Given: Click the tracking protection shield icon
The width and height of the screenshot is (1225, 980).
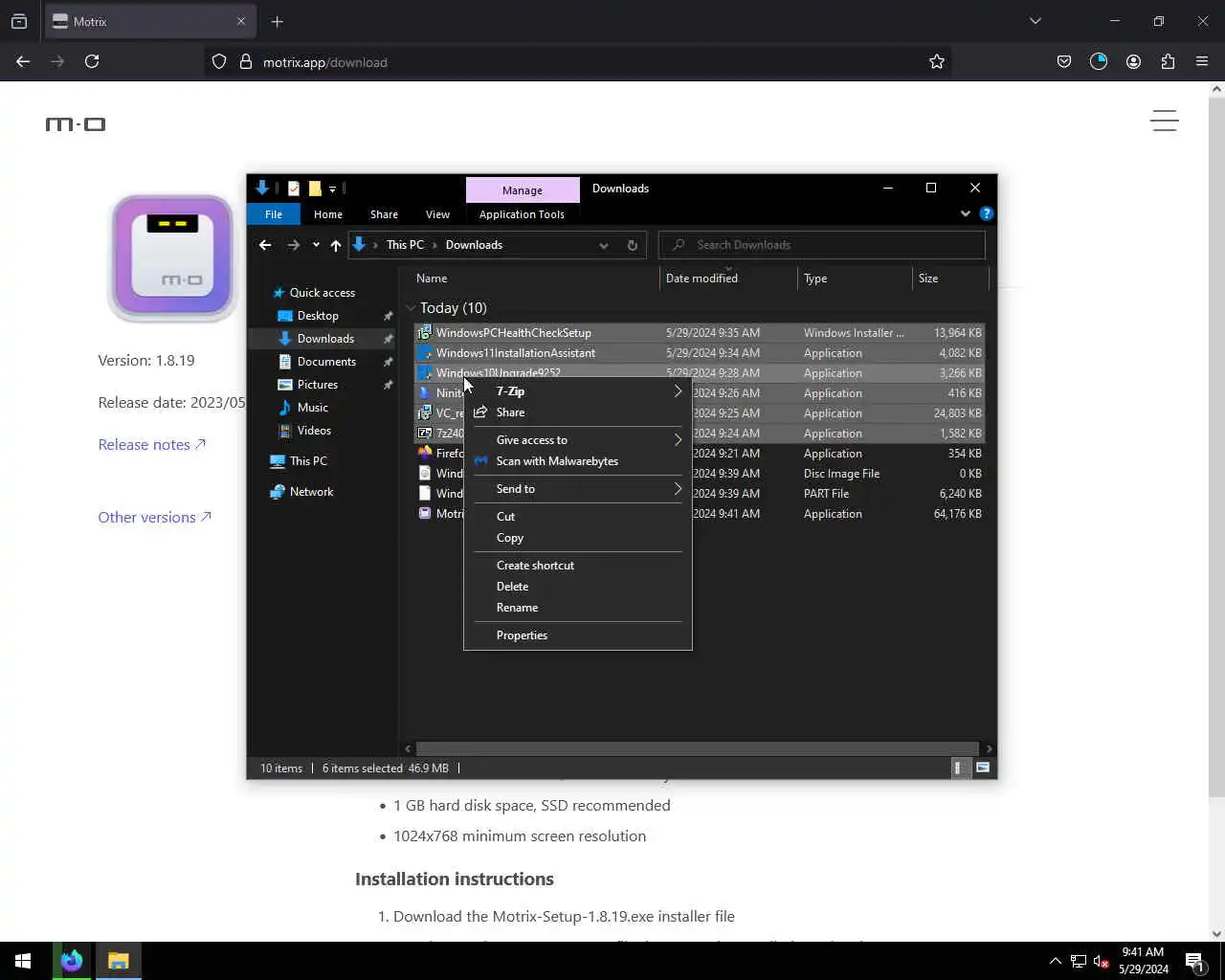Looking at the screenshot, I should [219, 61].
